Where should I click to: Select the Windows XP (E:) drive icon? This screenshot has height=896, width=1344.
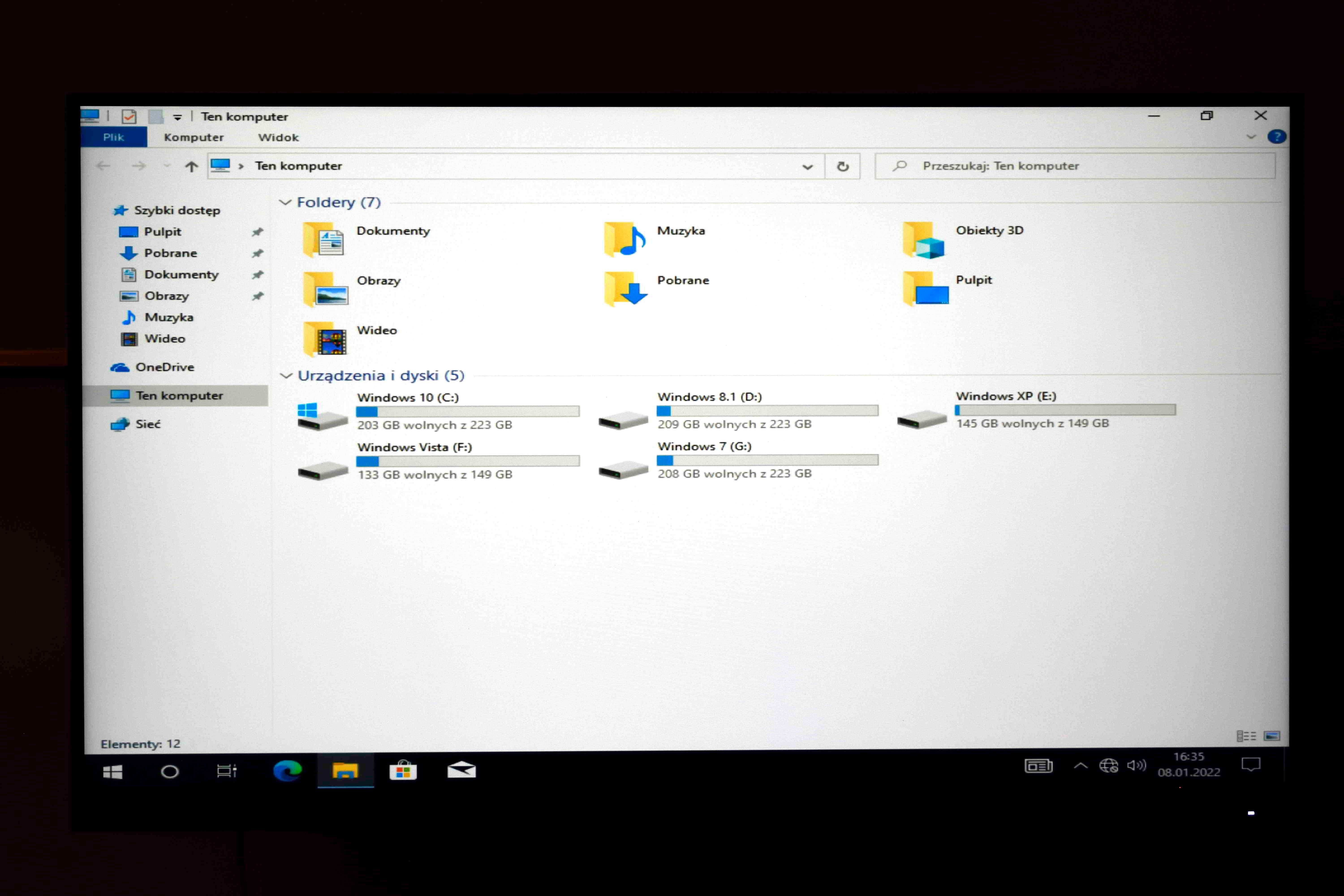point(922,419)
